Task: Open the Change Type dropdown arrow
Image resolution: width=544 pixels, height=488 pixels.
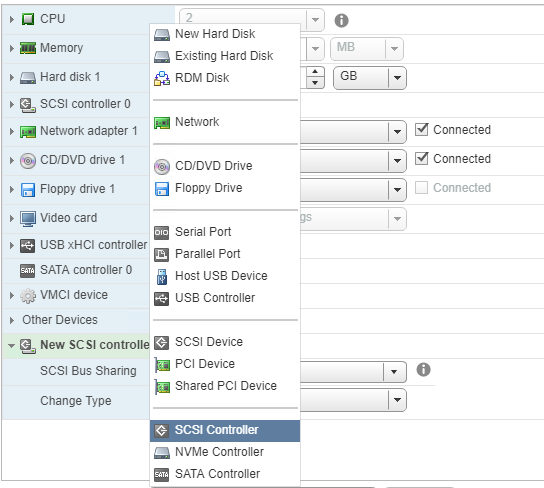Action: (397, 400)
